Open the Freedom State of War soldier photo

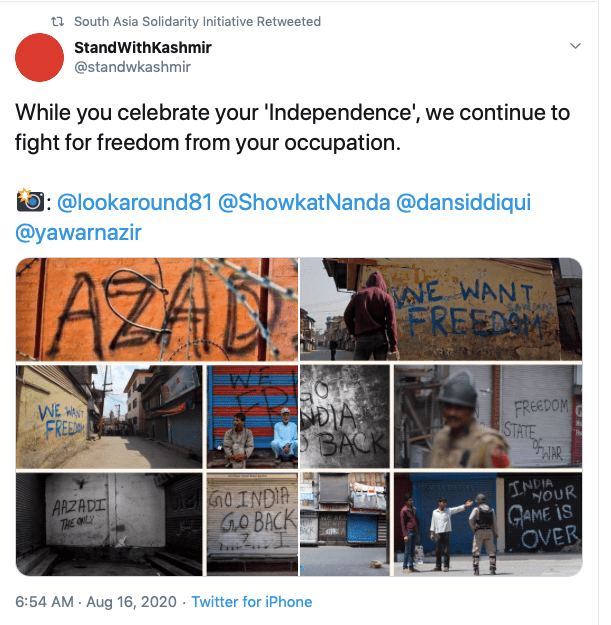point(487,416)
